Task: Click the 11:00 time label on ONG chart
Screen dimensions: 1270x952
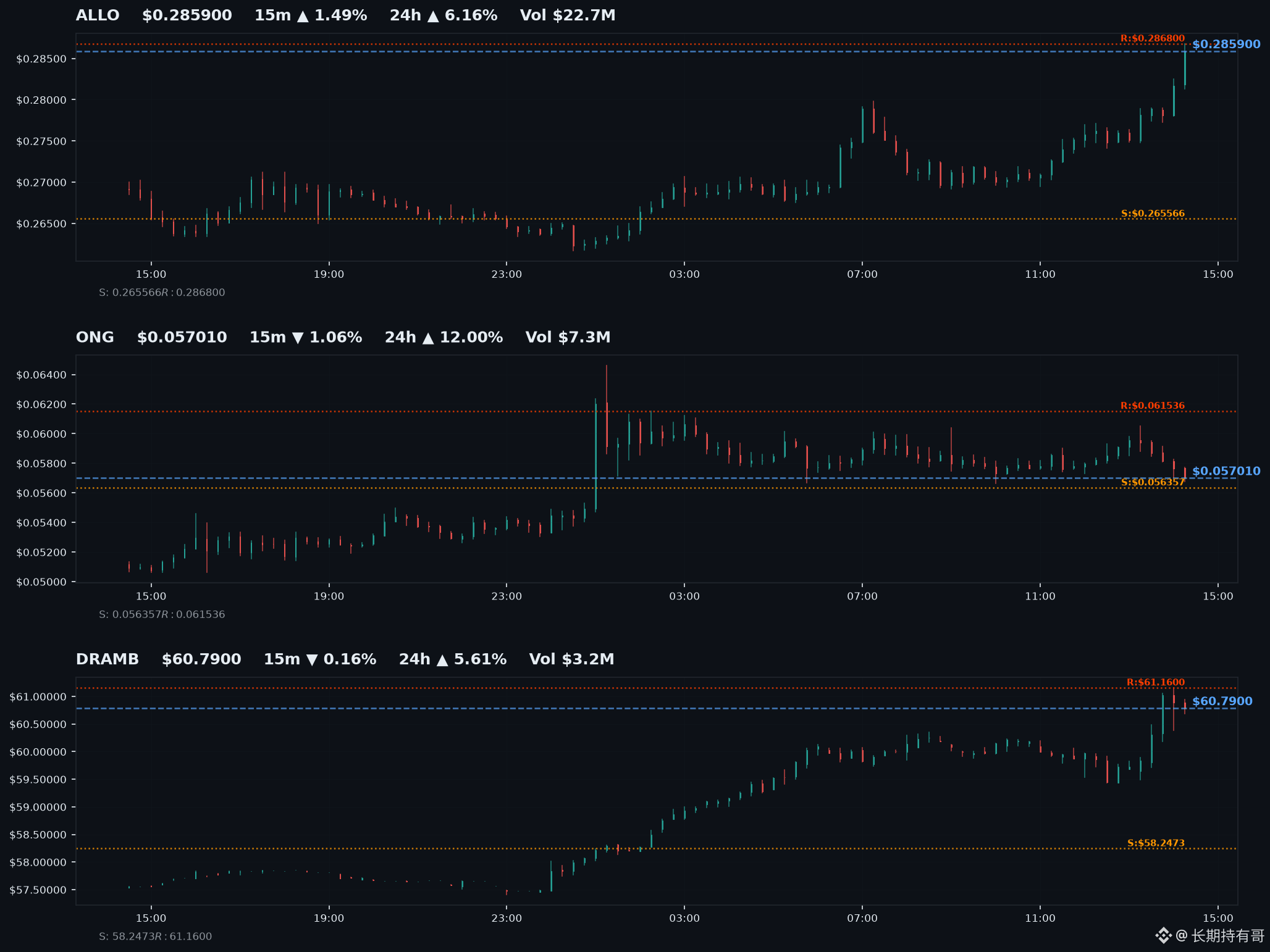Action: pos(1040,596)
